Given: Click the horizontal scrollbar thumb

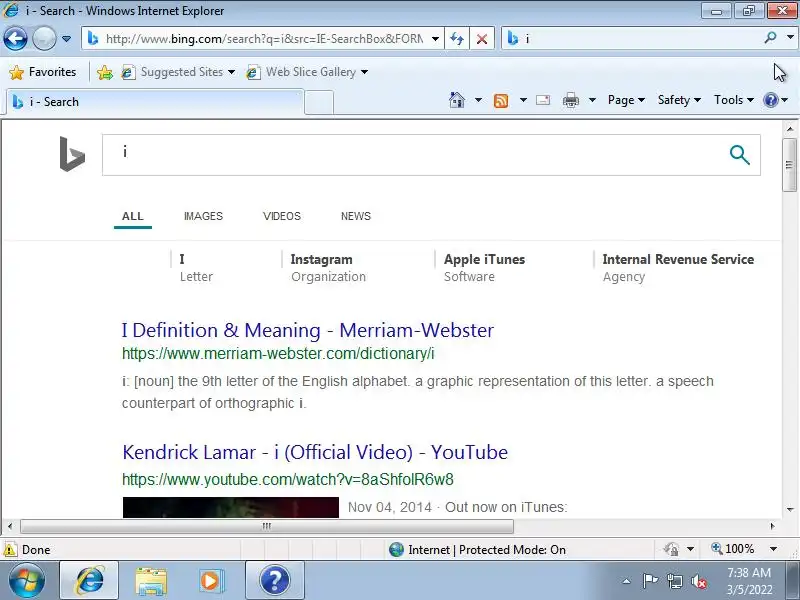Looking at the screenshot, I should coord(267,526).
